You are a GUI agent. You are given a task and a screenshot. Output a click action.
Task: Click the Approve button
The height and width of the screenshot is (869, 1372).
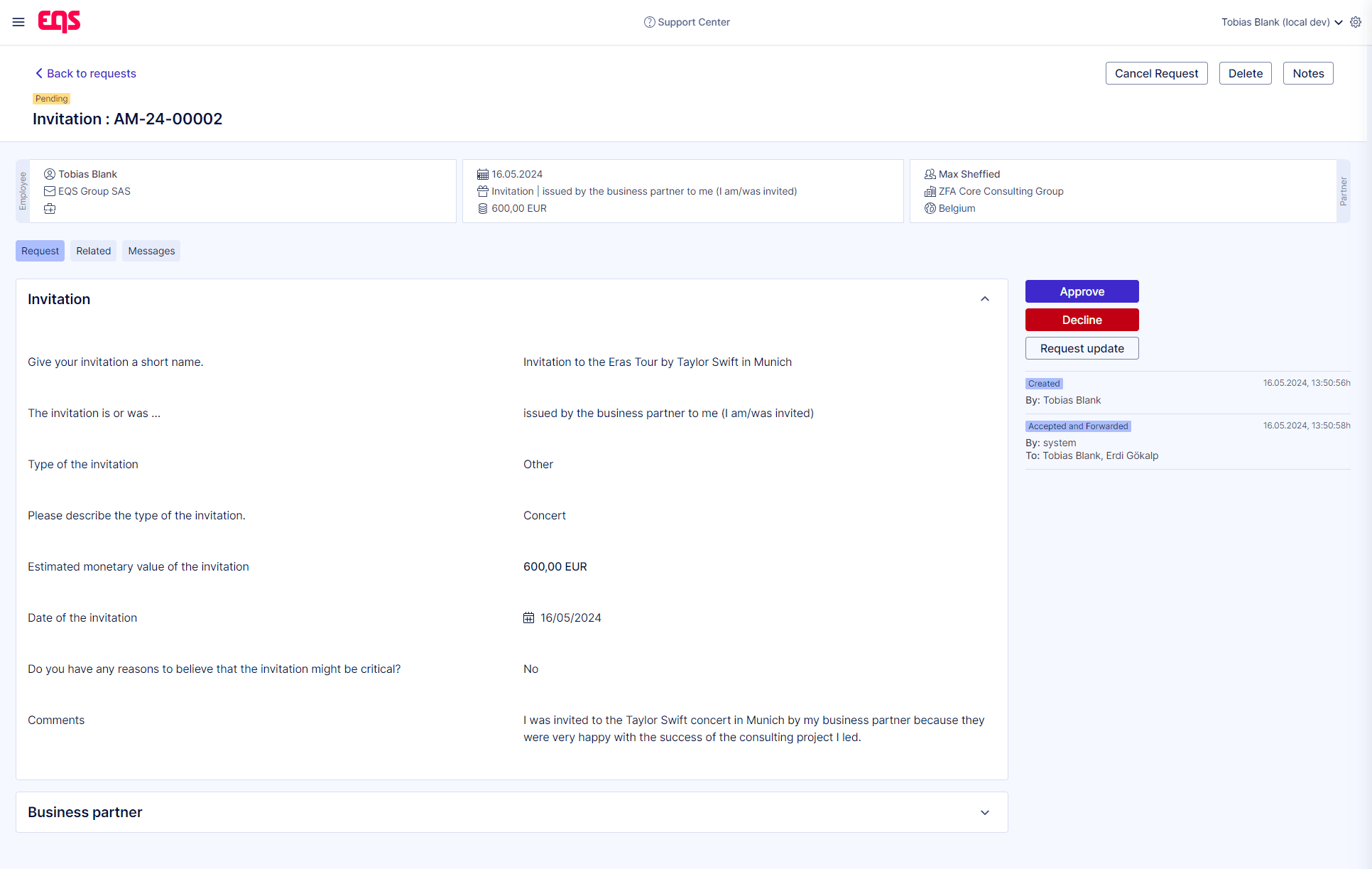pos(1081,292)
